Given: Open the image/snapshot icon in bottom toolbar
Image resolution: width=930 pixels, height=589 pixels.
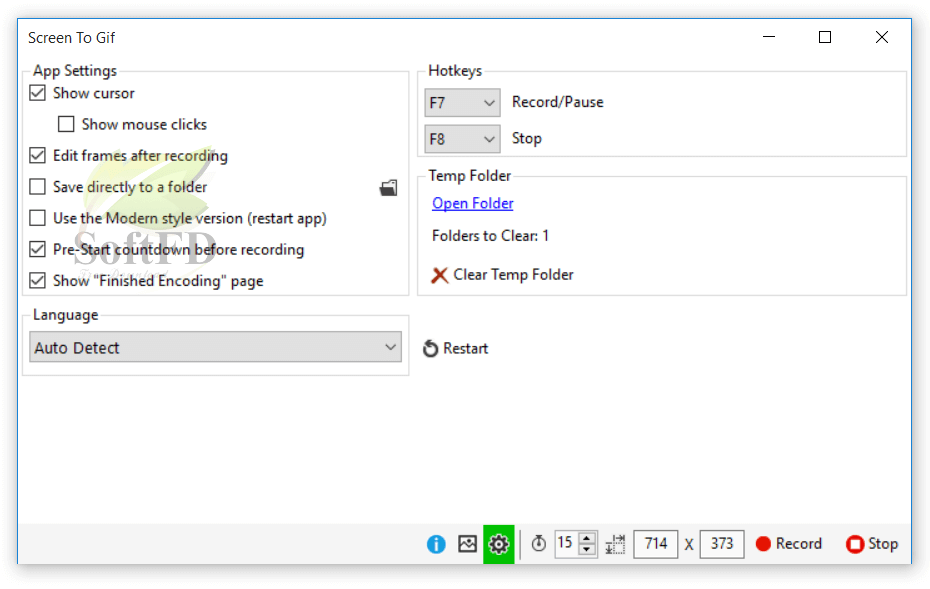Looking at the screenshot, I should point(467,543).
